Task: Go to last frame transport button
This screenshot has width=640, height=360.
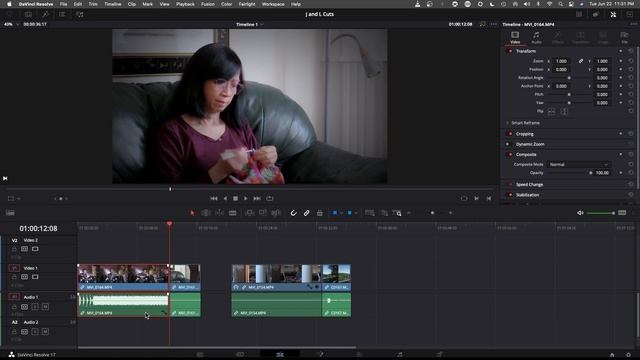Action: (x=257, y=198)
